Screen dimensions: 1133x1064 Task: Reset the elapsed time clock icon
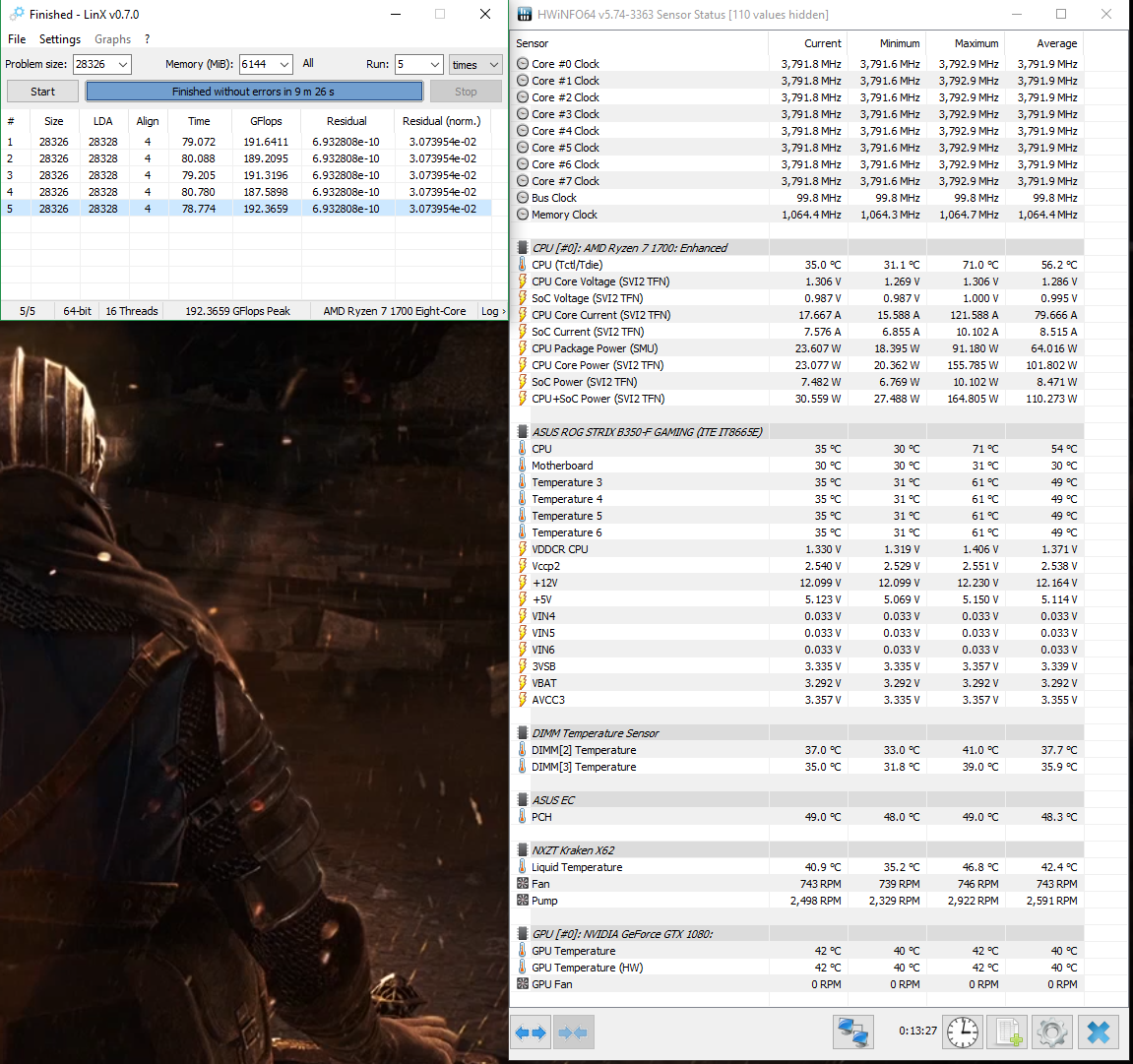[x=963, y=1033]
